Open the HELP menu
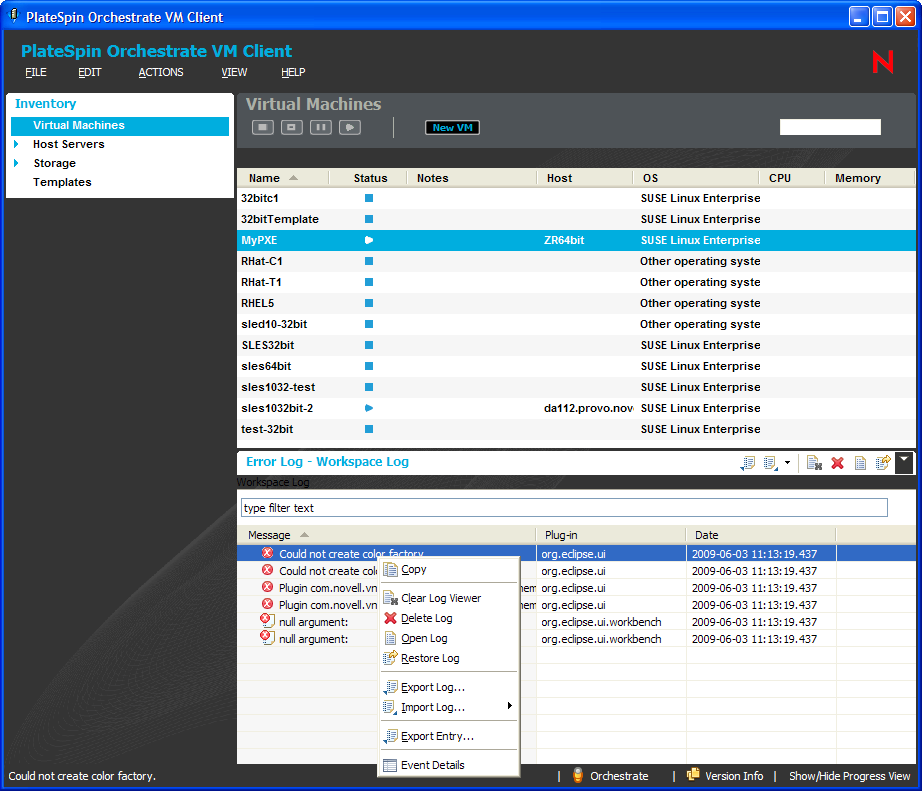923x792 pixels. pos(293,72)
